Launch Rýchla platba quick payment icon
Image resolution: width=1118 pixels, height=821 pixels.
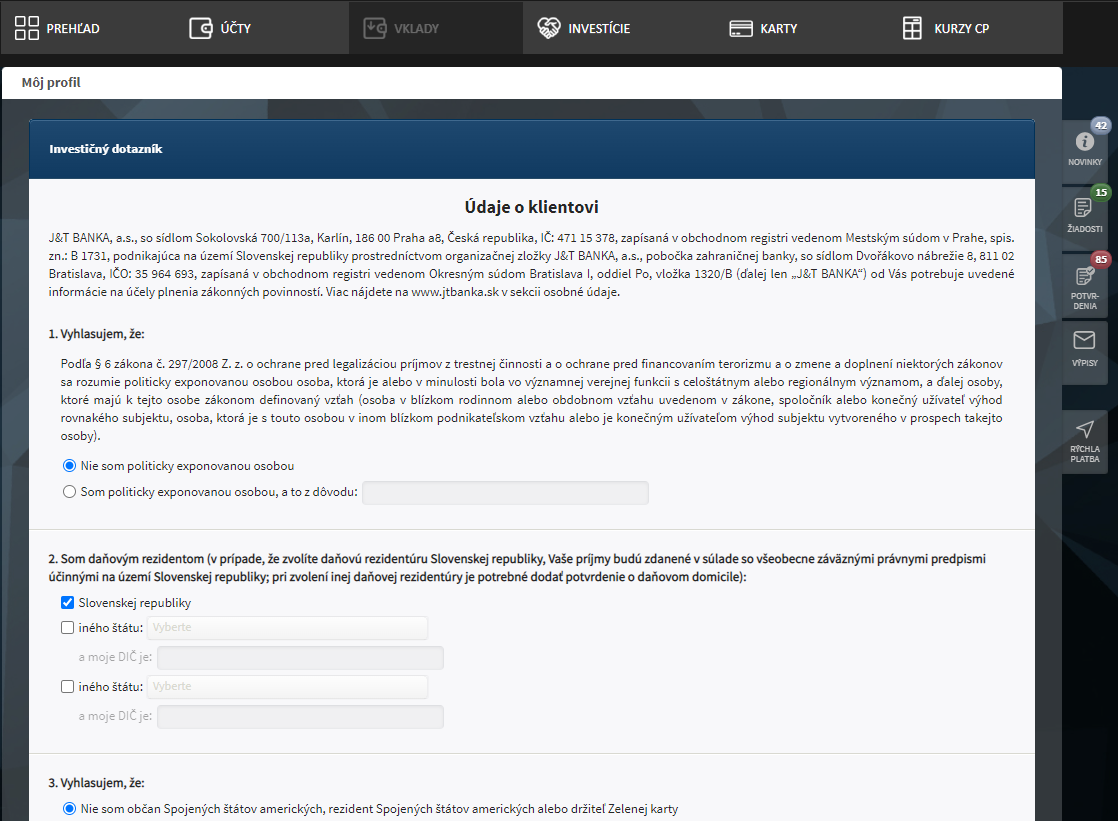(1084, 430)
